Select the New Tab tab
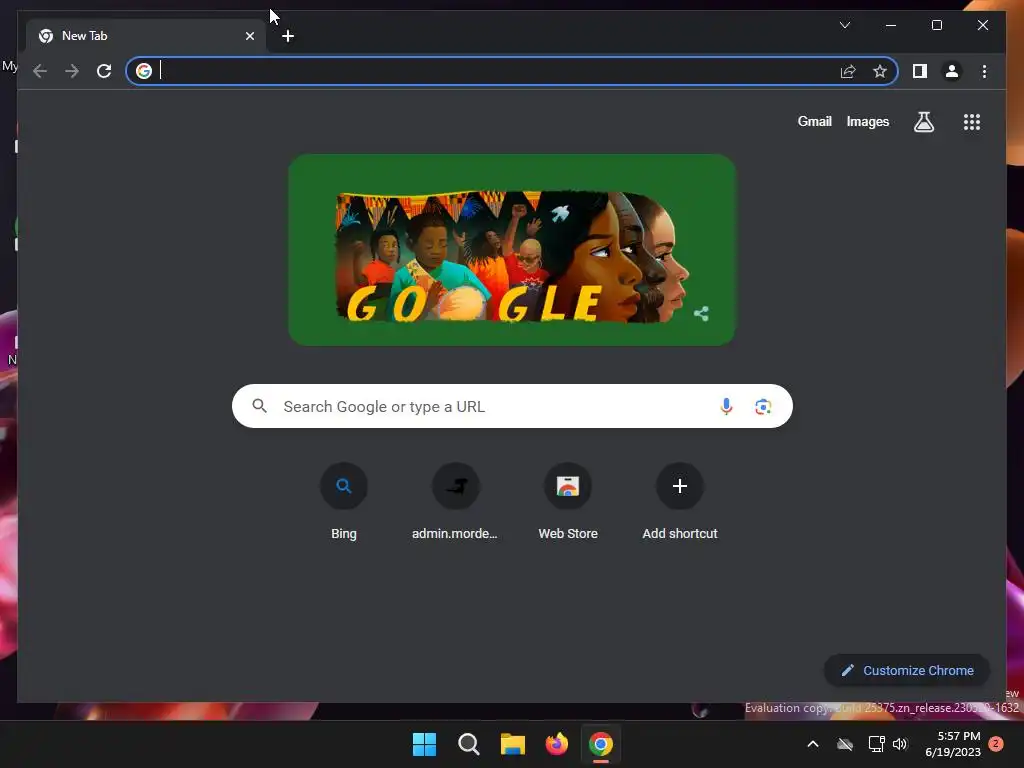This screenshot has height=768, width=1024. (x=144, y=36)
